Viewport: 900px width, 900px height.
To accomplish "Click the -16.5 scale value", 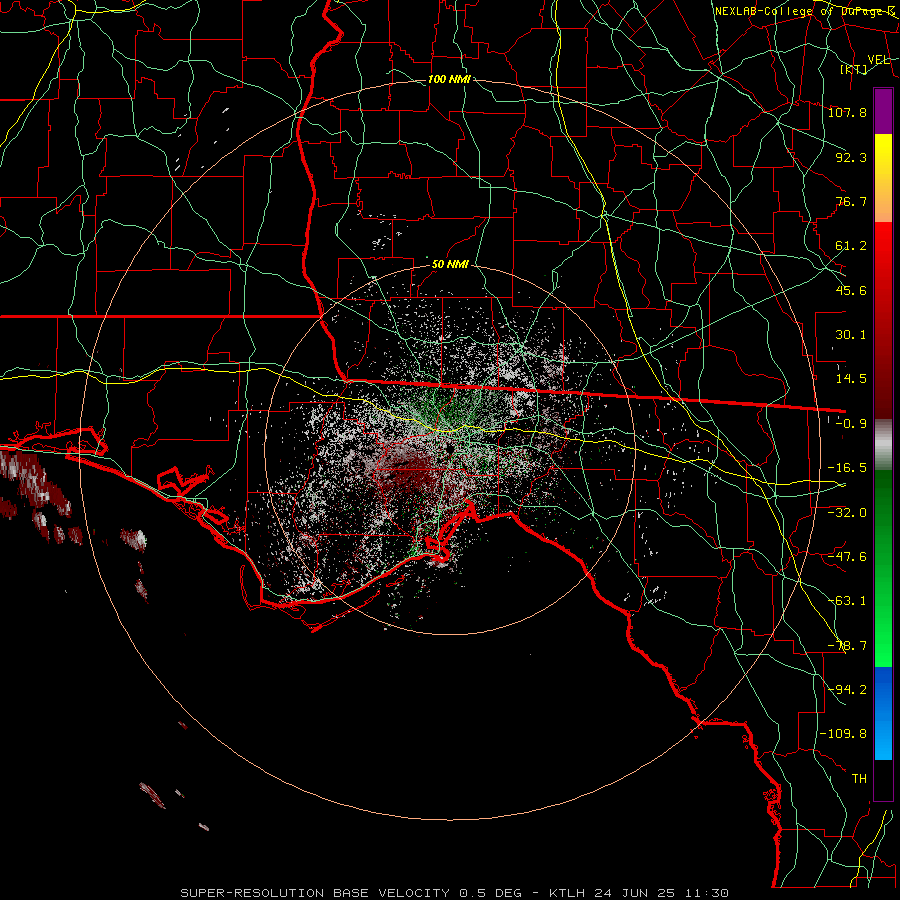I will [x=847, y=468].
